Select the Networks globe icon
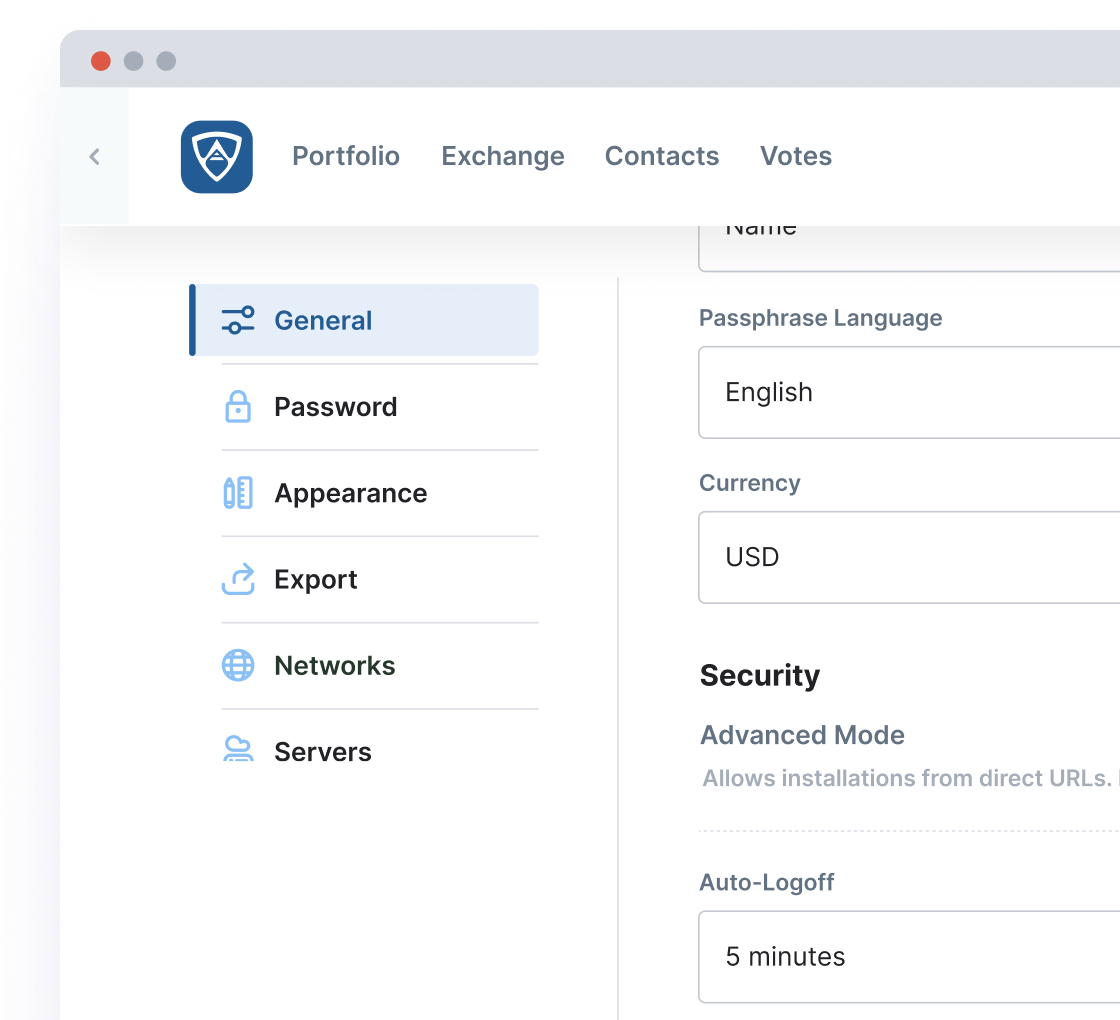This screenshot has height=1020, width=1120. 238,665
